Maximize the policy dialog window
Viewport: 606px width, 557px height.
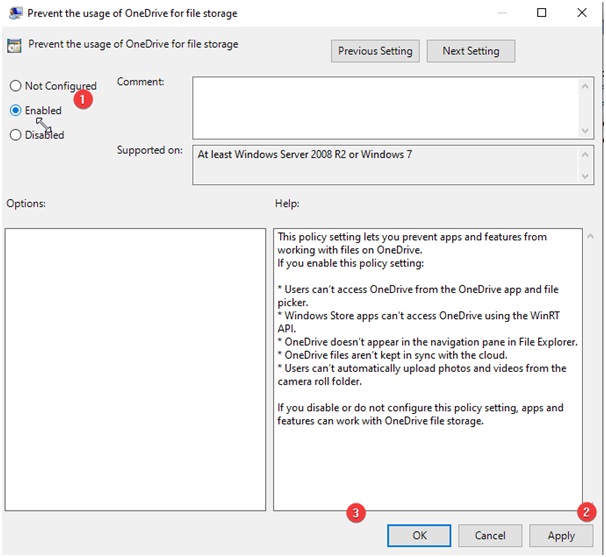pos(541,13)
